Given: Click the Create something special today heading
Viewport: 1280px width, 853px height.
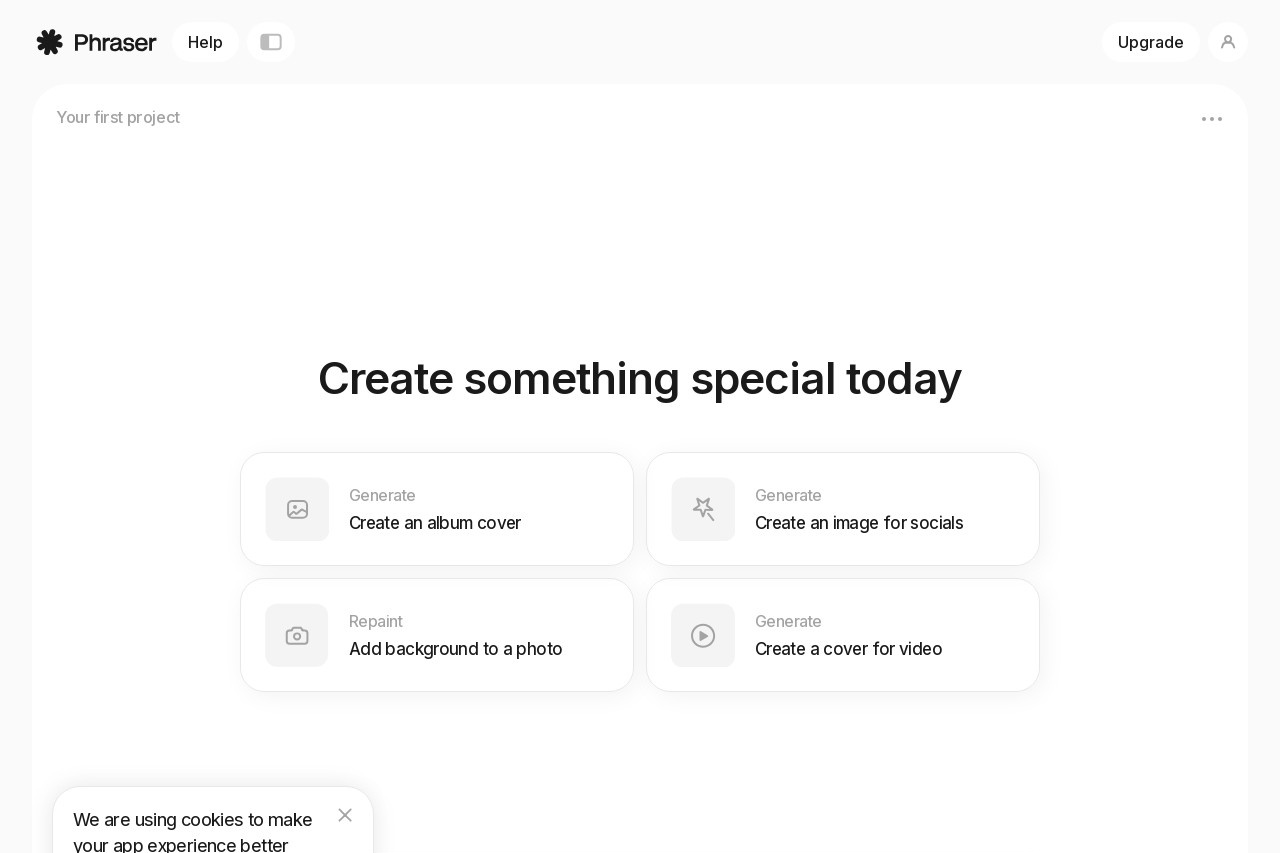Looking at the screenshot, I should 640,379.
